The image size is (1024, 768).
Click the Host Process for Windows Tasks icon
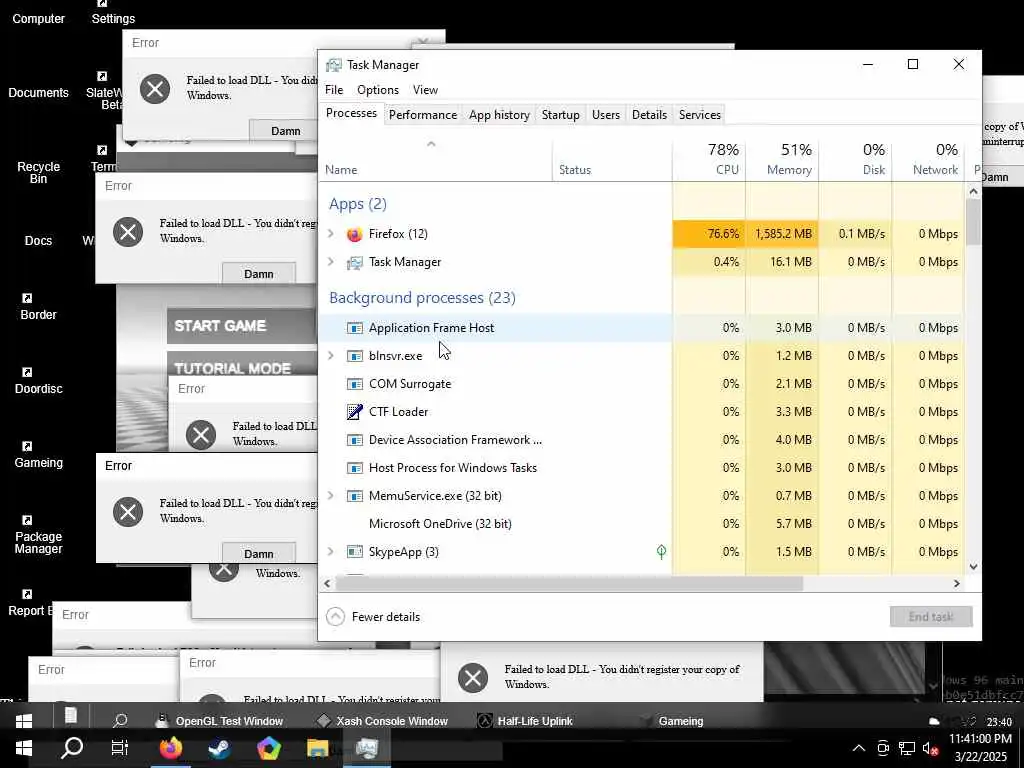(x=355, y=468)
